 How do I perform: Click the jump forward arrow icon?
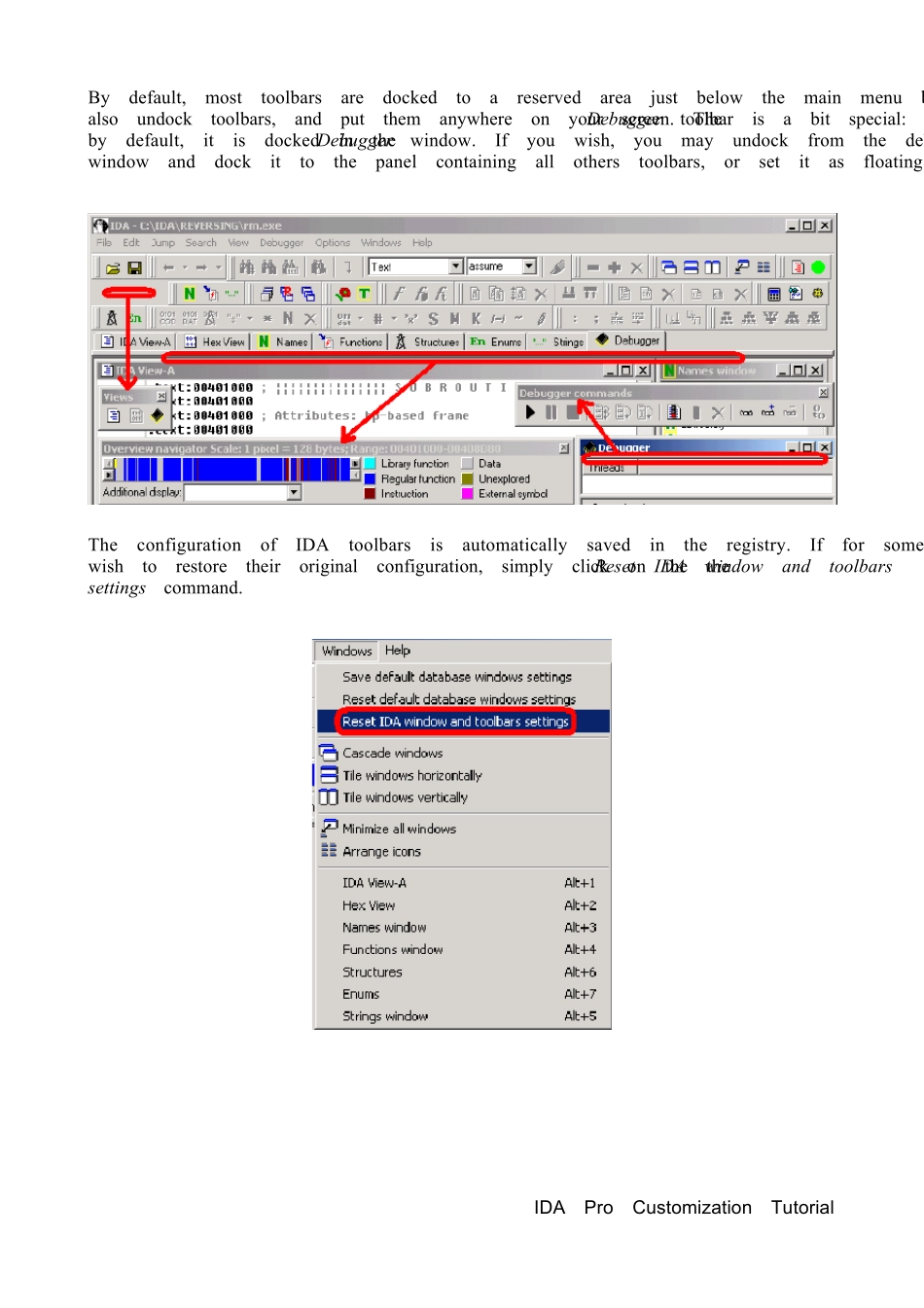click(x=201, y=267)
